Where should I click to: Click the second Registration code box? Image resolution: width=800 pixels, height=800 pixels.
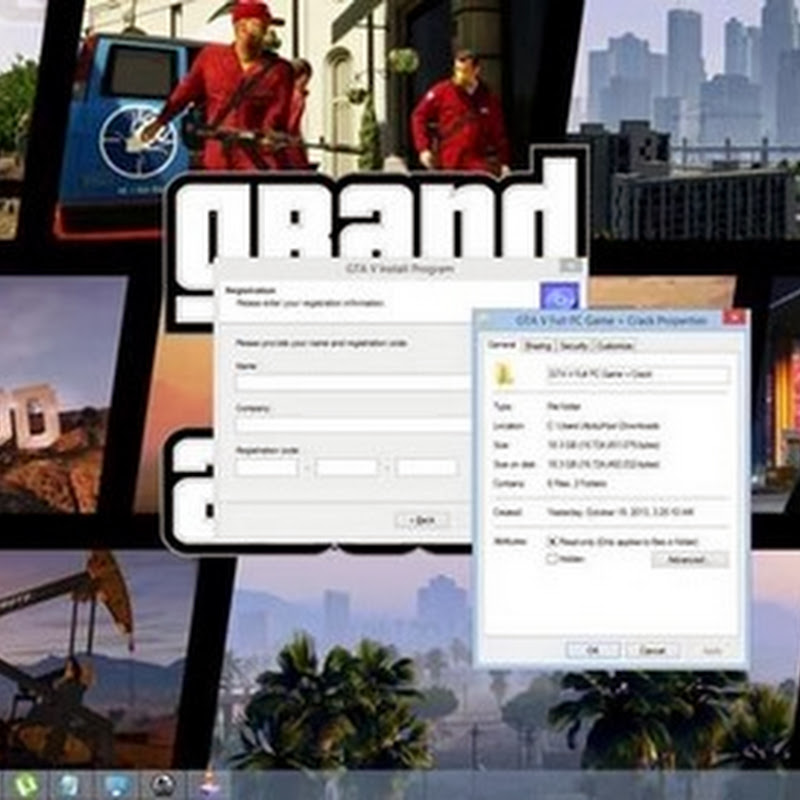pyautogui.click(x=347, y=467)
